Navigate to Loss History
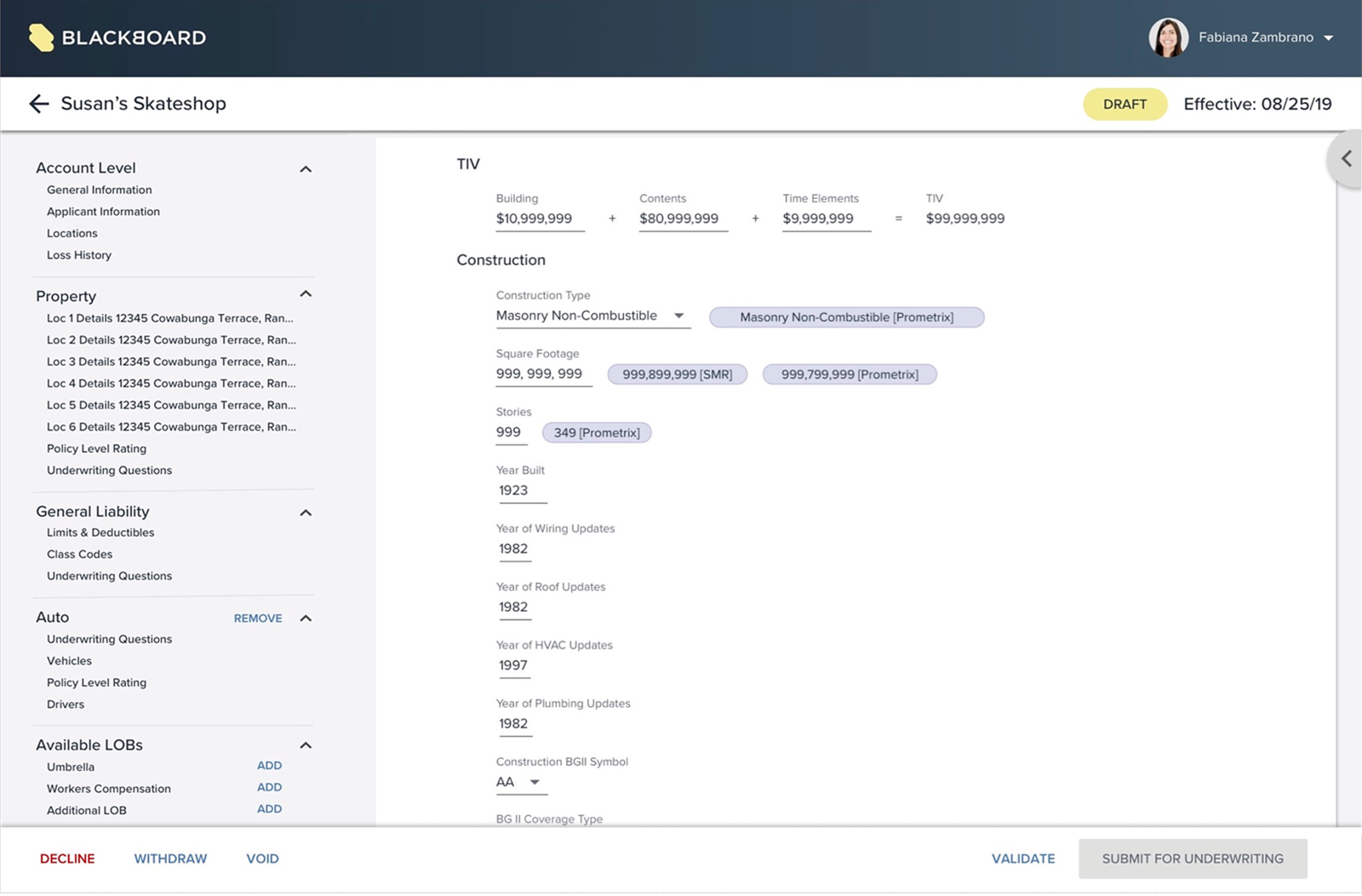Screen dimensions: 1362x896 [78, 254]
